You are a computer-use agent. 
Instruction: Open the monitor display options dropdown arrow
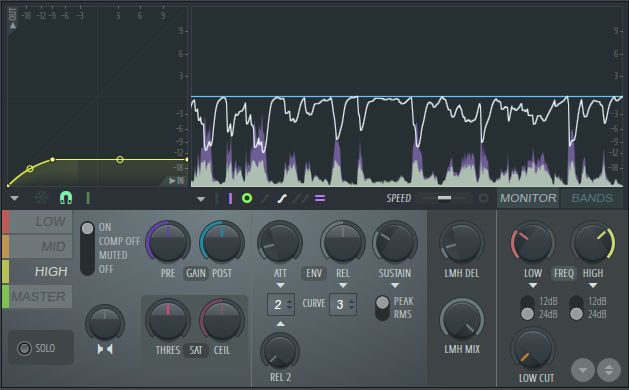201,199
